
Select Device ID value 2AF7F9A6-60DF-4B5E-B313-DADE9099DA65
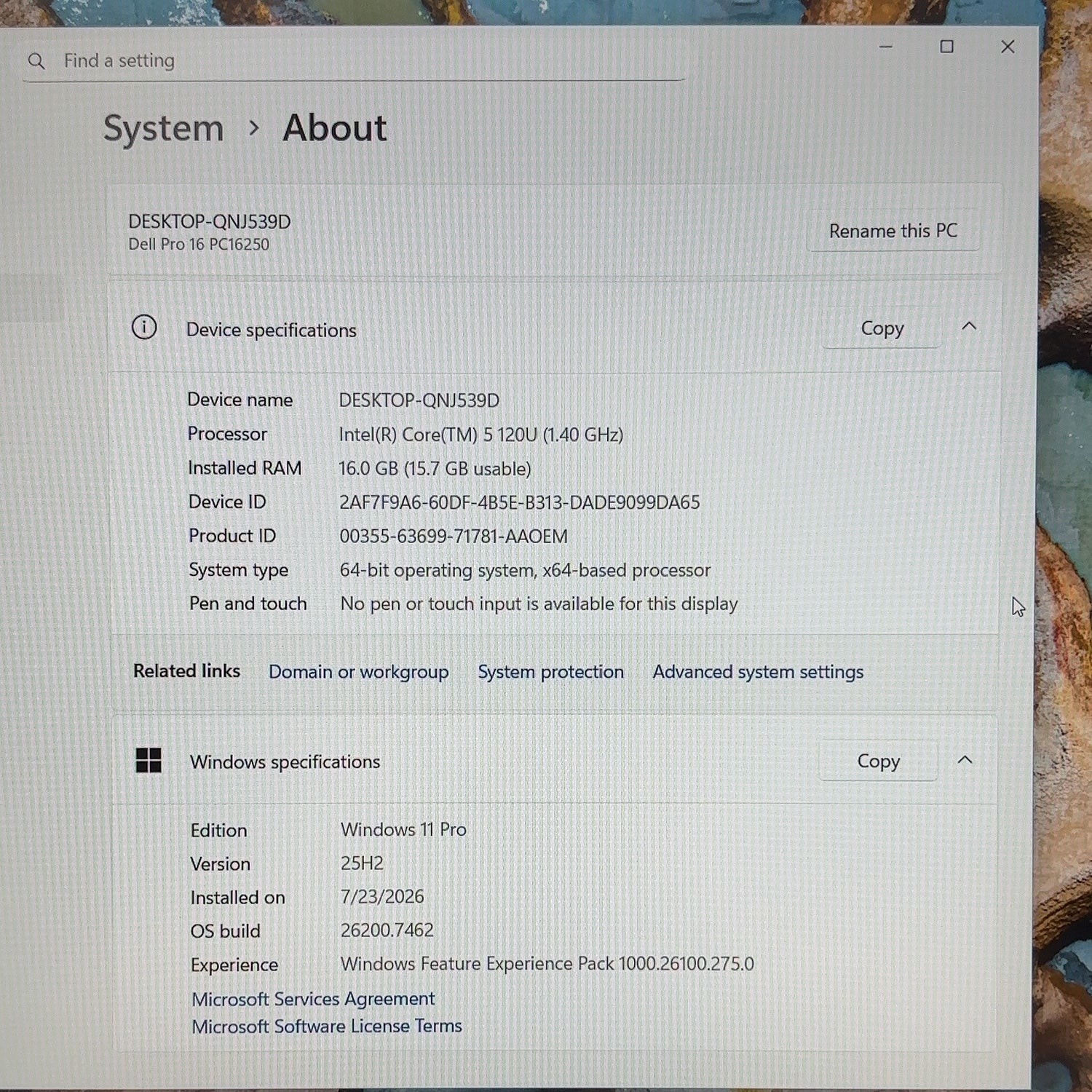pos(519,502)
